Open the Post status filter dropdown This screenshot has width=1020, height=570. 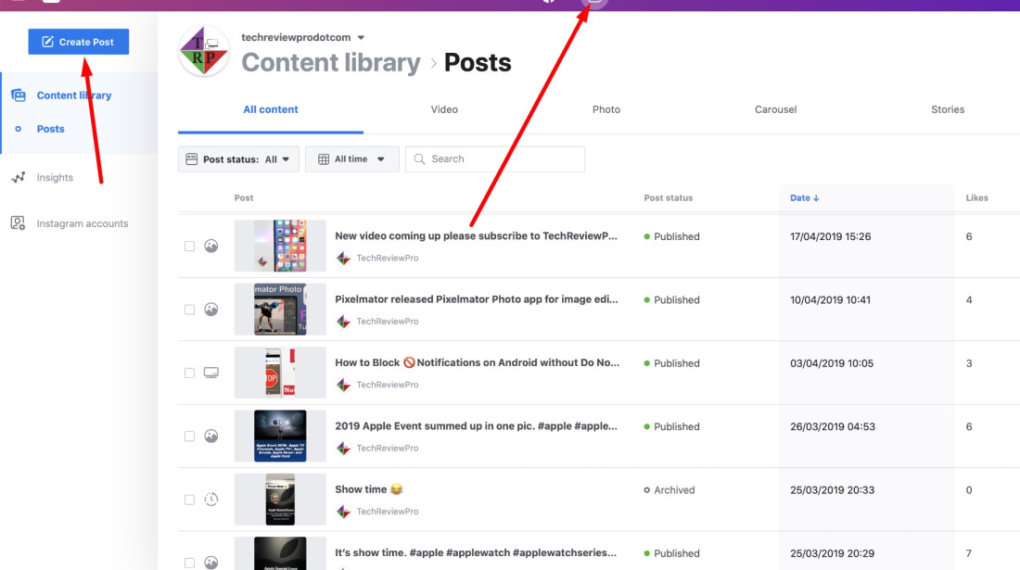(x=238, y=159)
